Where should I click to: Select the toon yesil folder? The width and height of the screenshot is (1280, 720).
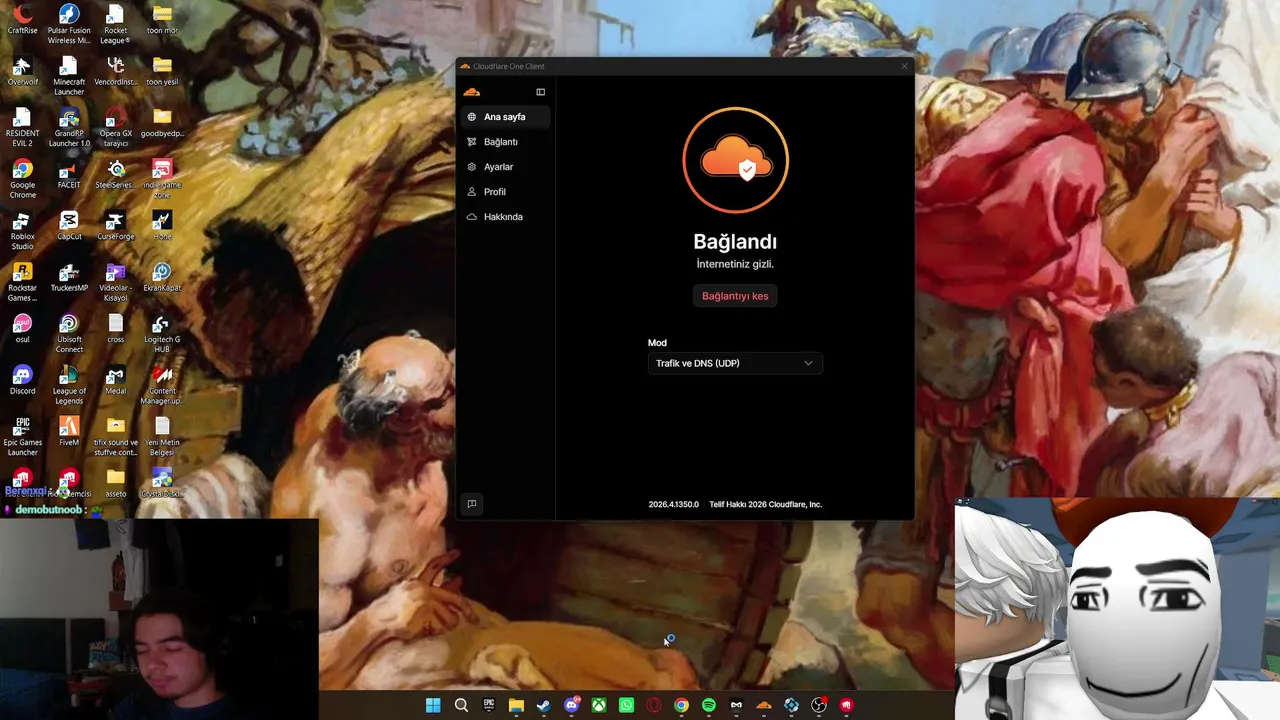(162, 72)
